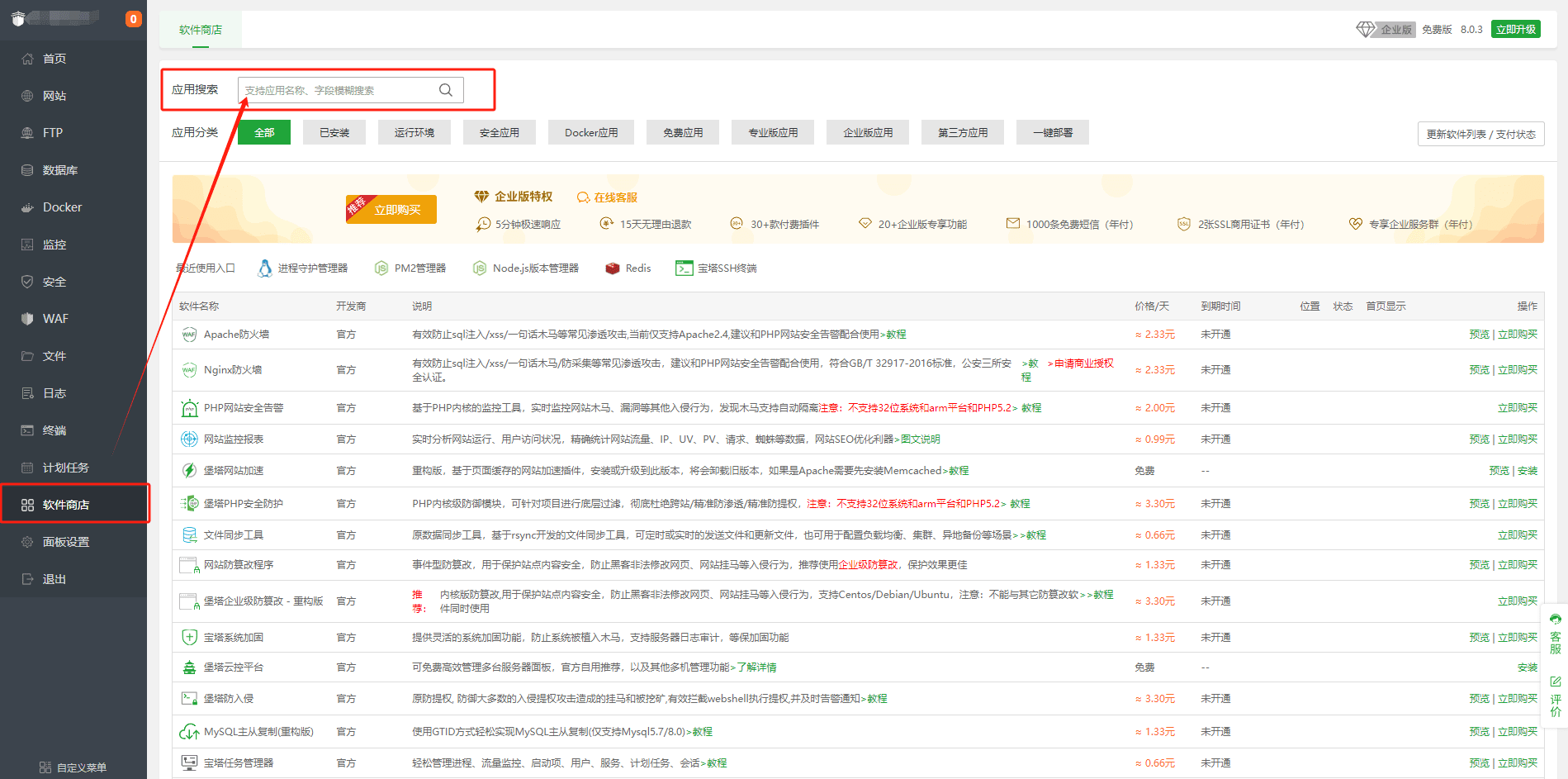
Task: Open the Redis shortcut icon
Action: pos(613,268)
